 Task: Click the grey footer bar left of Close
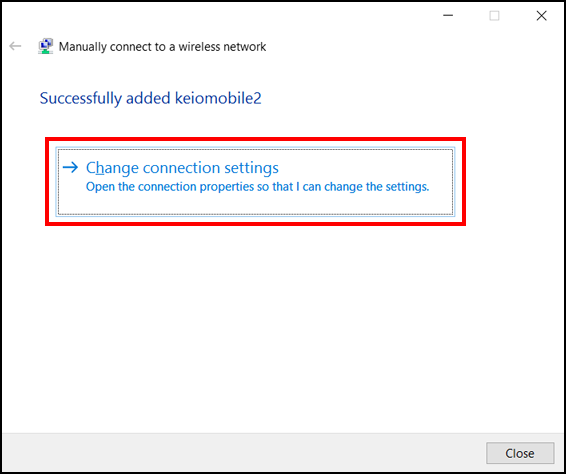[x=242, y=453]
